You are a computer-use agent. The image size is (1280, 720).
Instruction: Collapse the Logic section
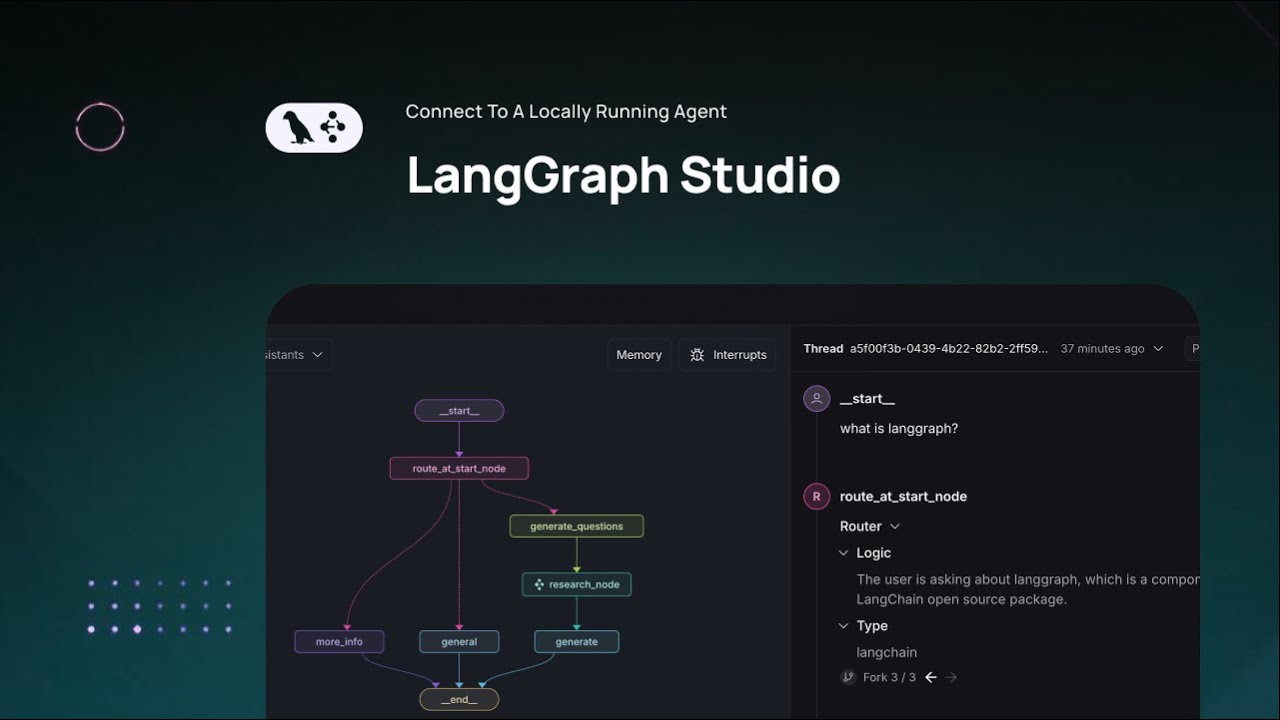click(x=843, y=553)
